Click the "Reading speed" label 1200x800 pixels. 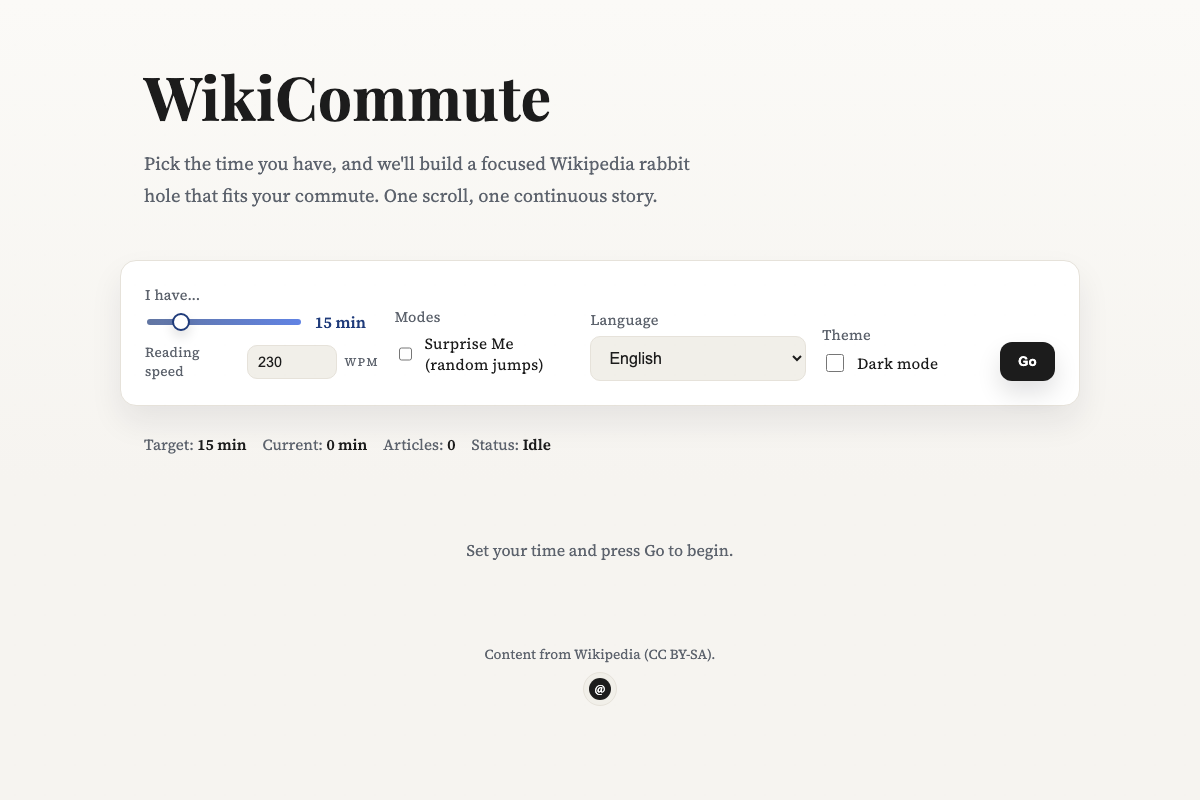(173, 362)
